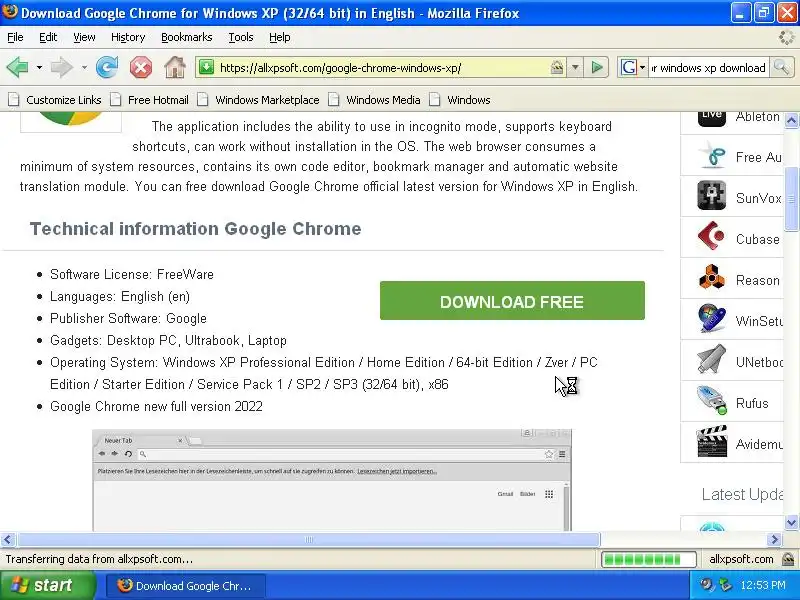Open the Ableton sidebar link text

[757, 117]
